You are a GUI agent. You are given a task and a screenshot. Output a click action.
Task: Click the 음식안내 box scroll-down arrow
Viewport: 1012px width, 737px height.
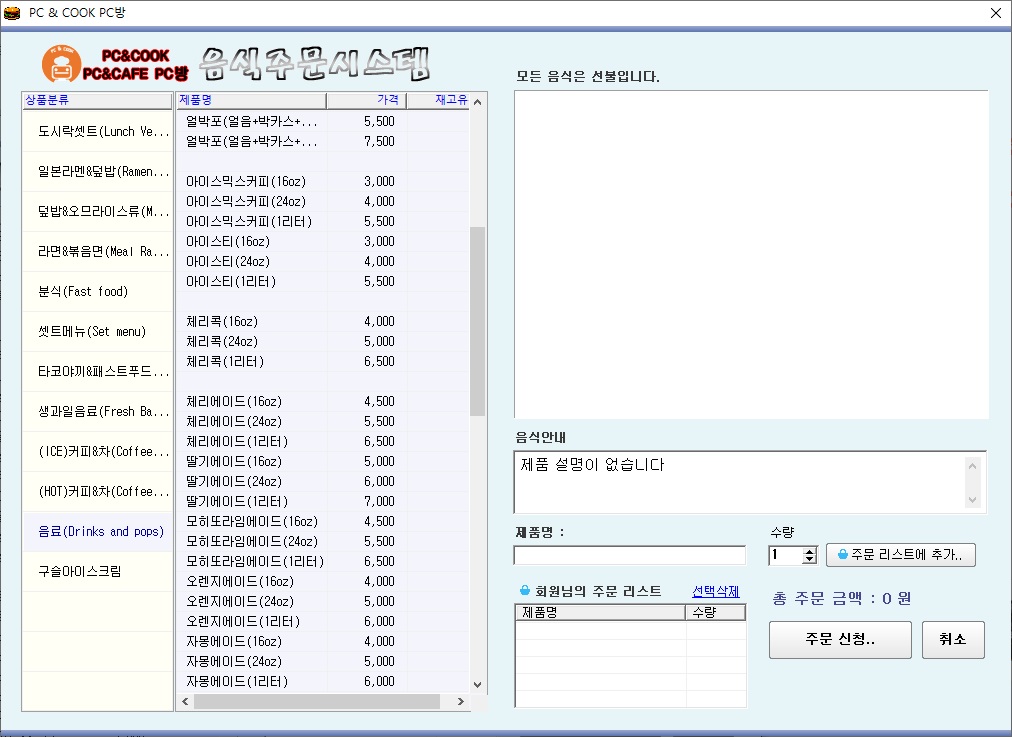pos(973,500)
